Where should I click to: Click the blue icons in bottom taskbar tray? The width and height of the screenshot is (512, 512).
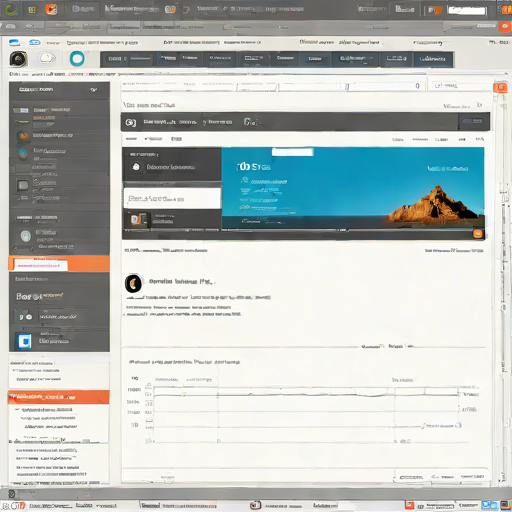click(x=489, y=505)
